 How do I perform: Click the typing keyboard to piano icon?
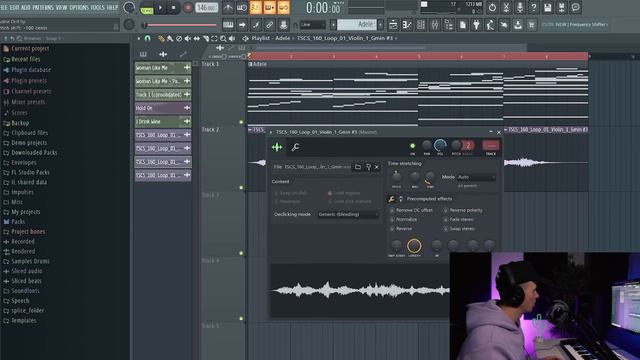point(228,25)
